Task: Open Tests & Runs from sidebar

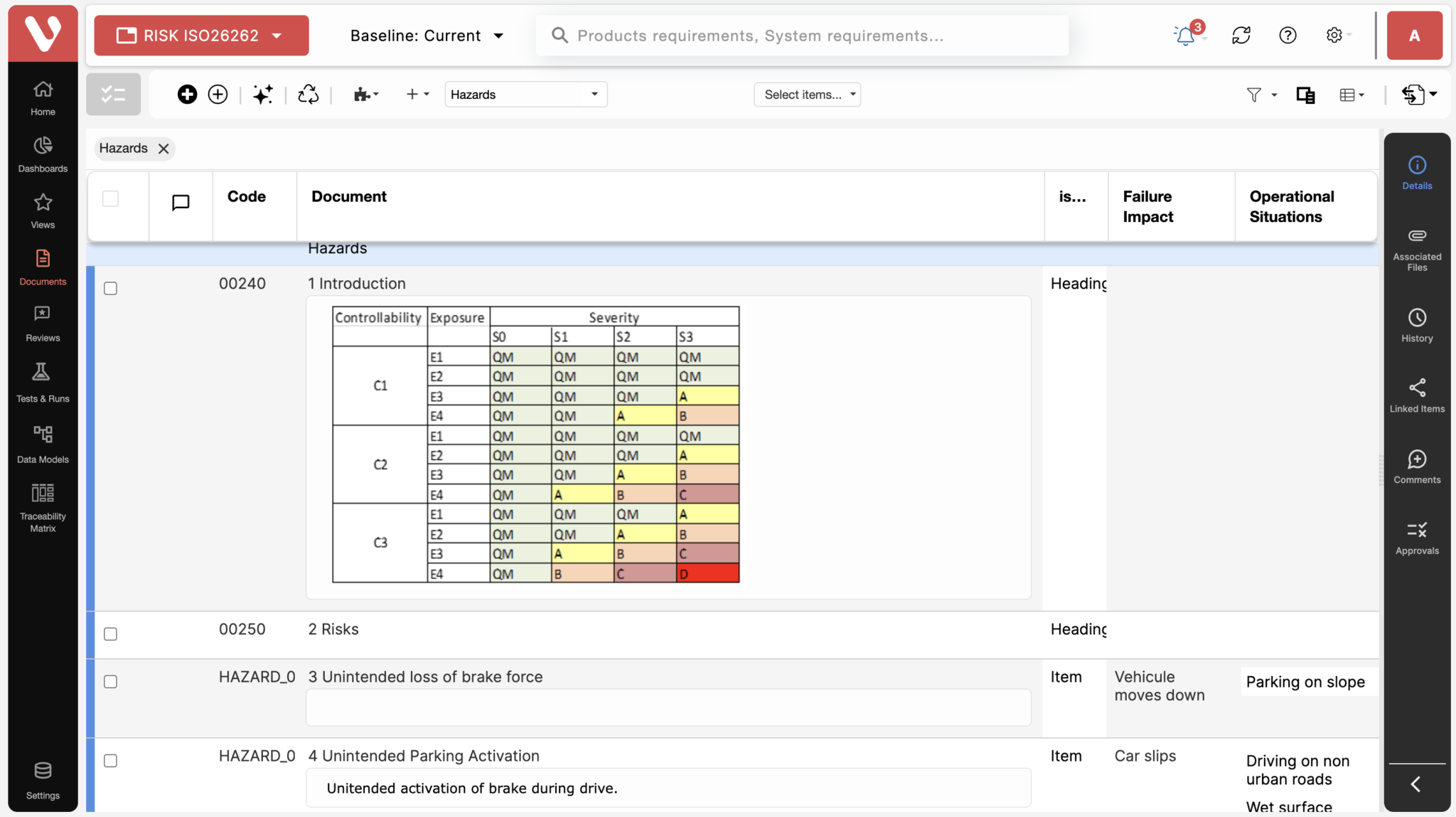Action: pos(42,381)
